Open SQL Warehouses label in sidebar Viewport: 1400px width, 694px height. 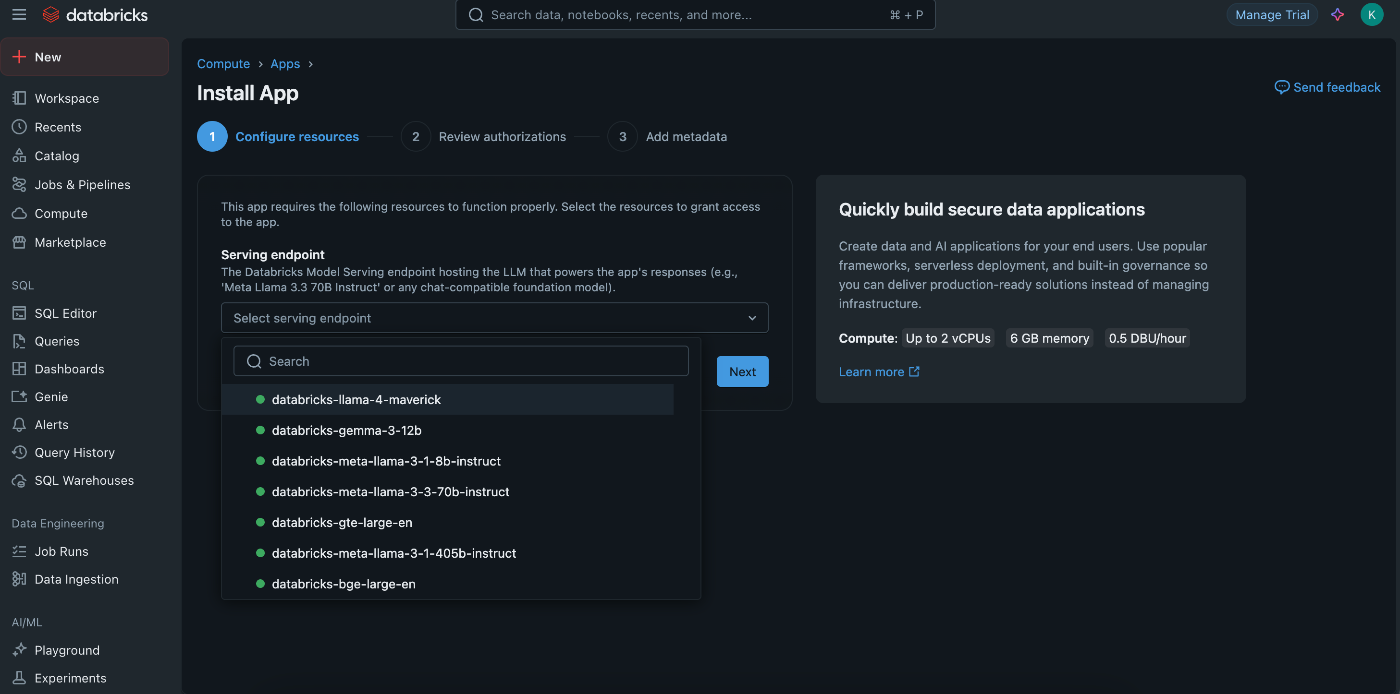pos(84,481)
